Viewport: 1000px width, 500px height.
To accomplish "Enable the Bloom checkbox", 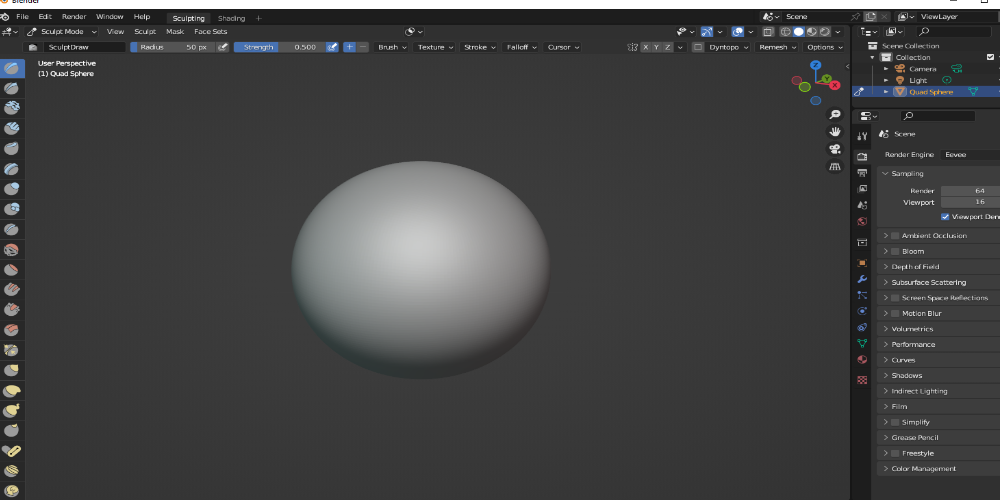I will 895,251.
